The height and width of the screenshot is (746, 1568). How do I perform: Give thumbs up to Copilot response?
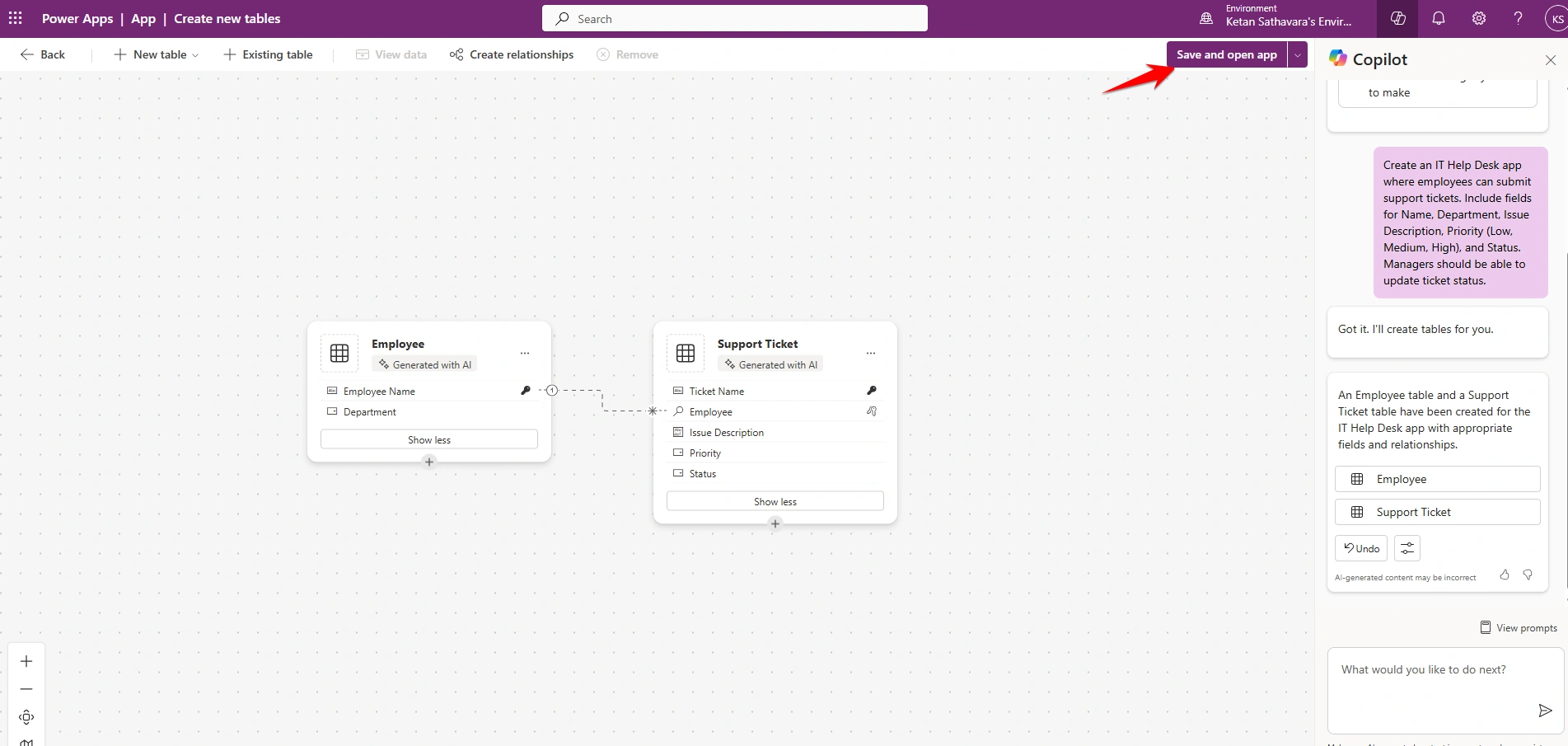coord(1505,575)
